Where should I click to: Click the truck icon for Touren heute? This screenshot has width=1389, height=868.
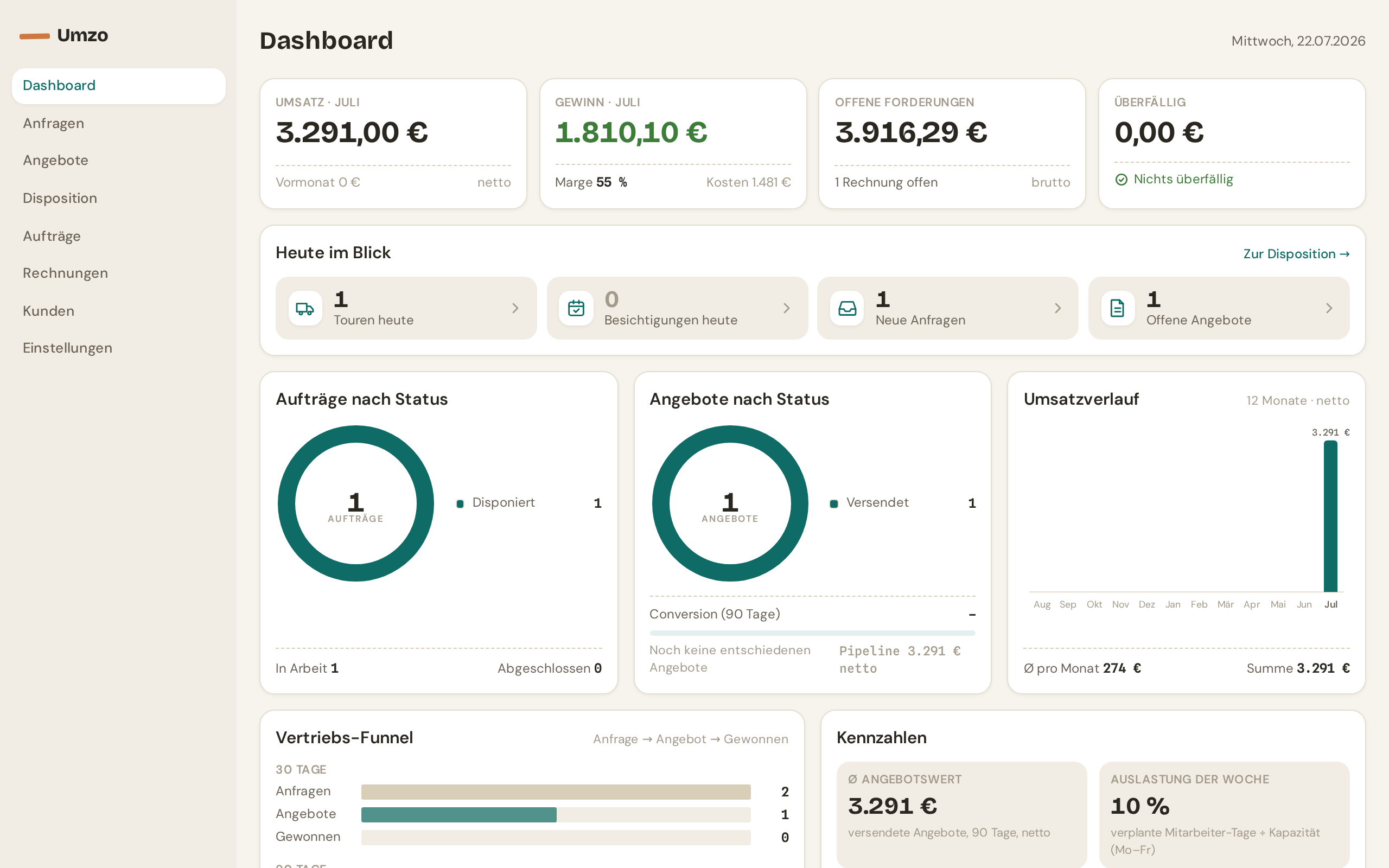click(x=305, y=308)
